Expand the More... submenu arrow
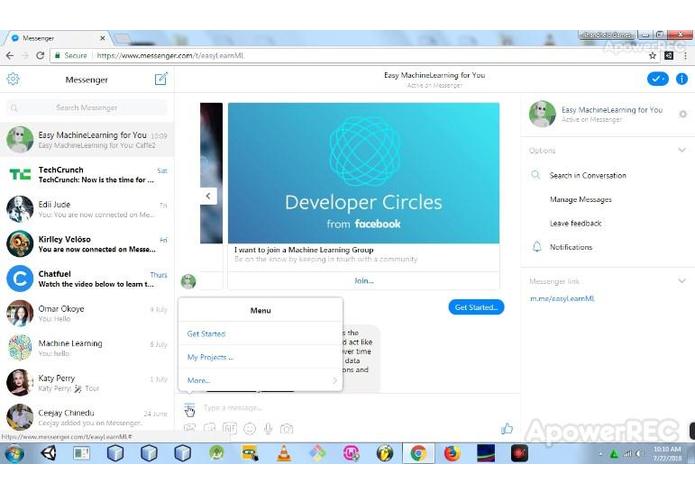This screenshot has width=695, height=494. (x=335, y=380)
